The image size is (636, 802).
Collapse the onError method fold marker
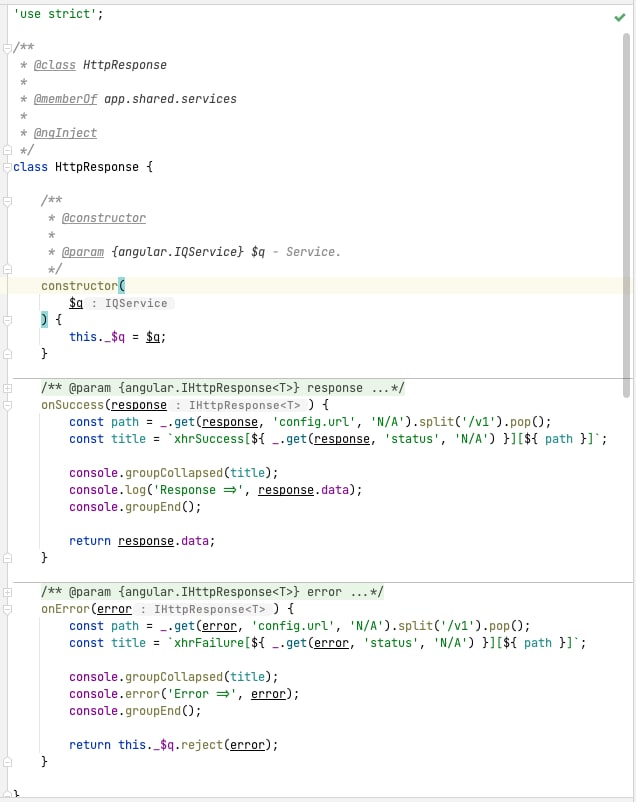7,609
